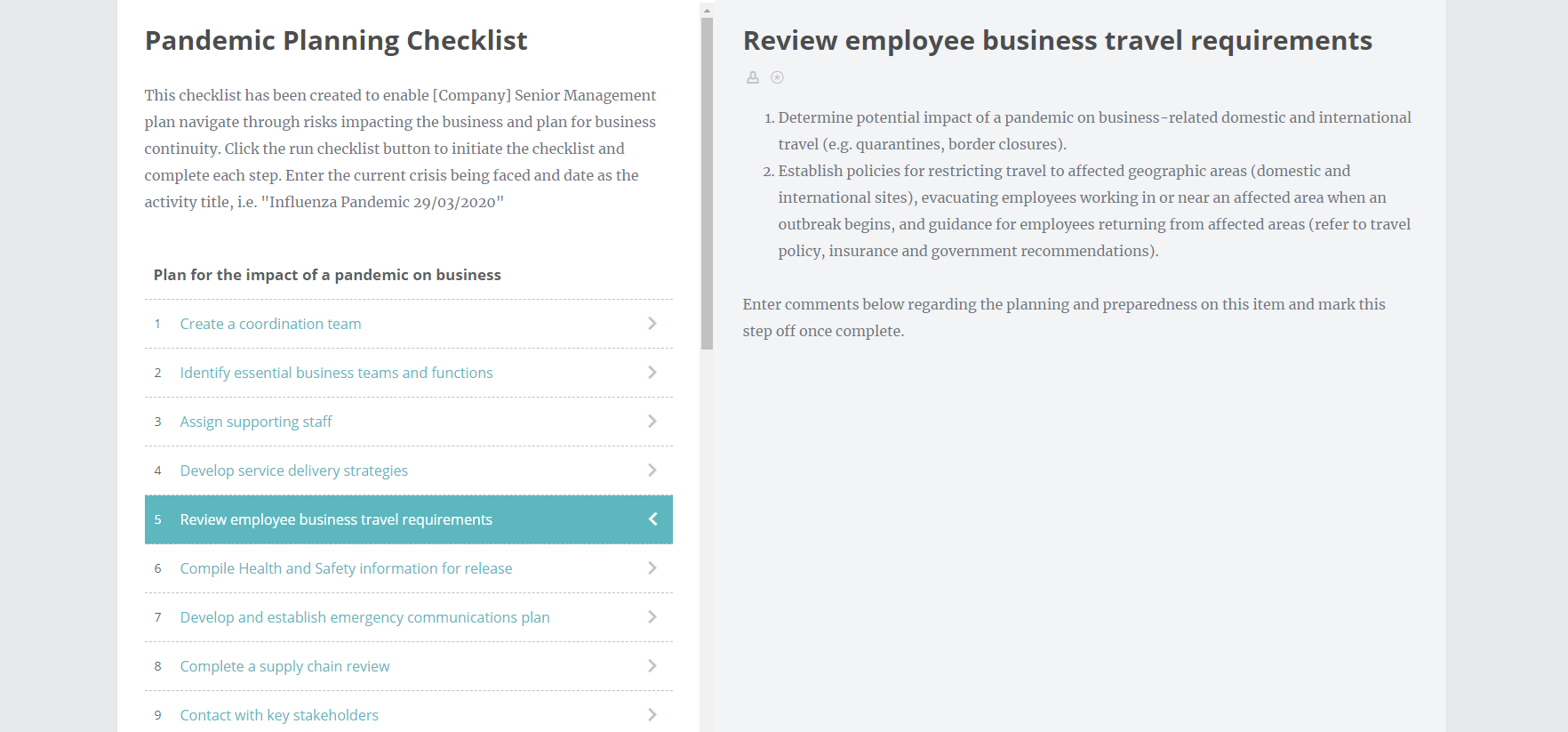Screen dimensions: 1568x732
Task: Click comments instruction text below step details
Action: pos(1063,317)
